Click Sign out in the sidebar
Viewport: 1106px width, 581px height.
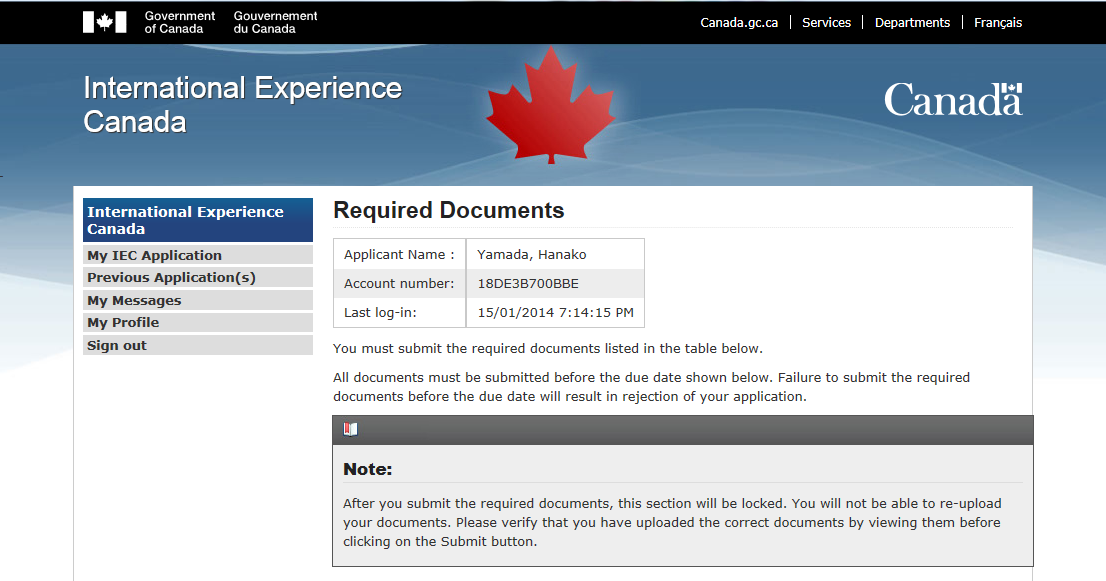[198, 345]
